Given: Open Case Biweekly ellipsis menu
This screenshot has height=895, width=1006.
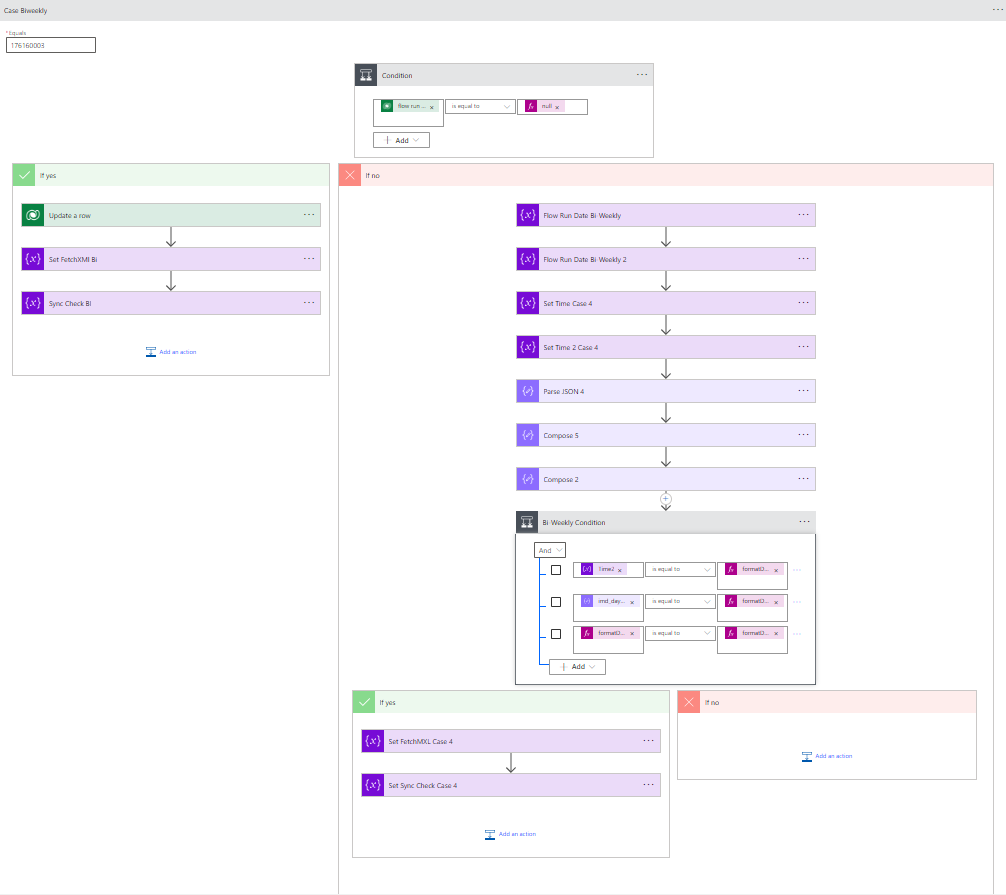Looking at the screenshot, I should [x=997, y=10].
